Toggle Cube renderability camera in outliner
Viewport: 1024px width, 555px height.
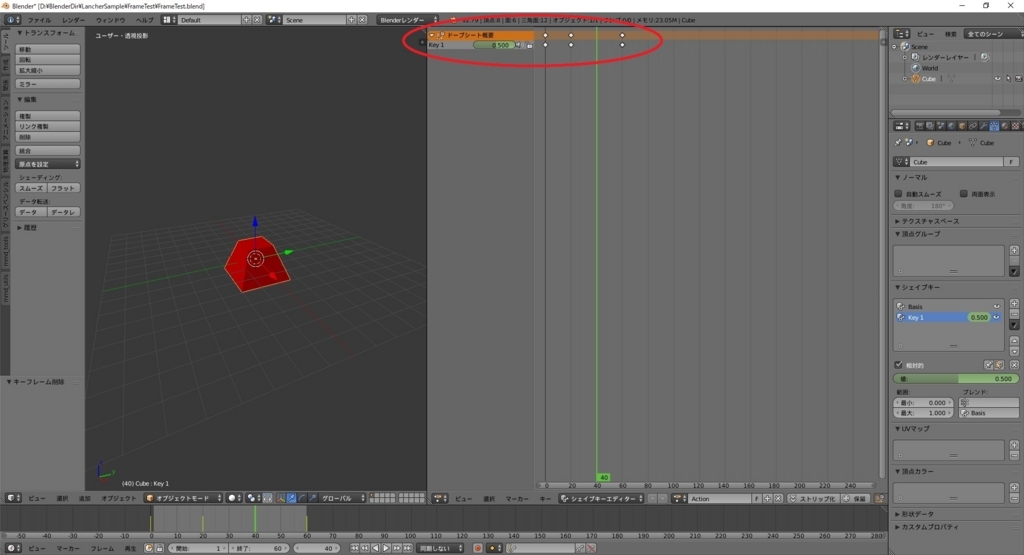click(1019, 78)
